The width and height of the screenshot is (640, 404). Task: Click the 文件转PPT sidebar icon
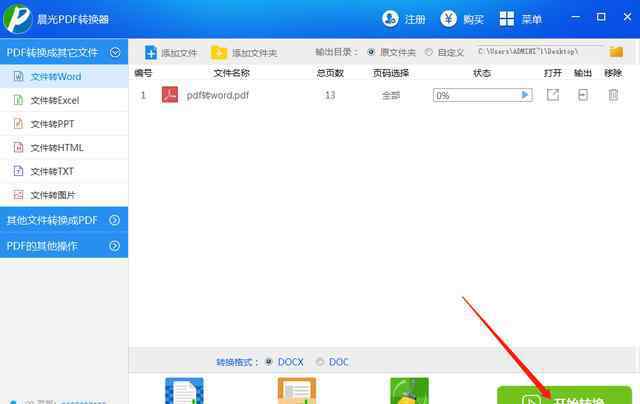click(x=18, y=124)
